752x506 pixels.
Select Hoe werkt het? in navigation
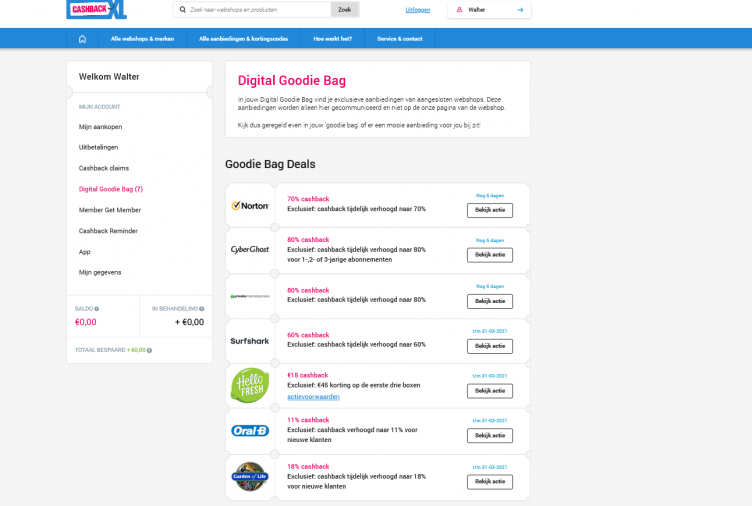pos(332,39)
